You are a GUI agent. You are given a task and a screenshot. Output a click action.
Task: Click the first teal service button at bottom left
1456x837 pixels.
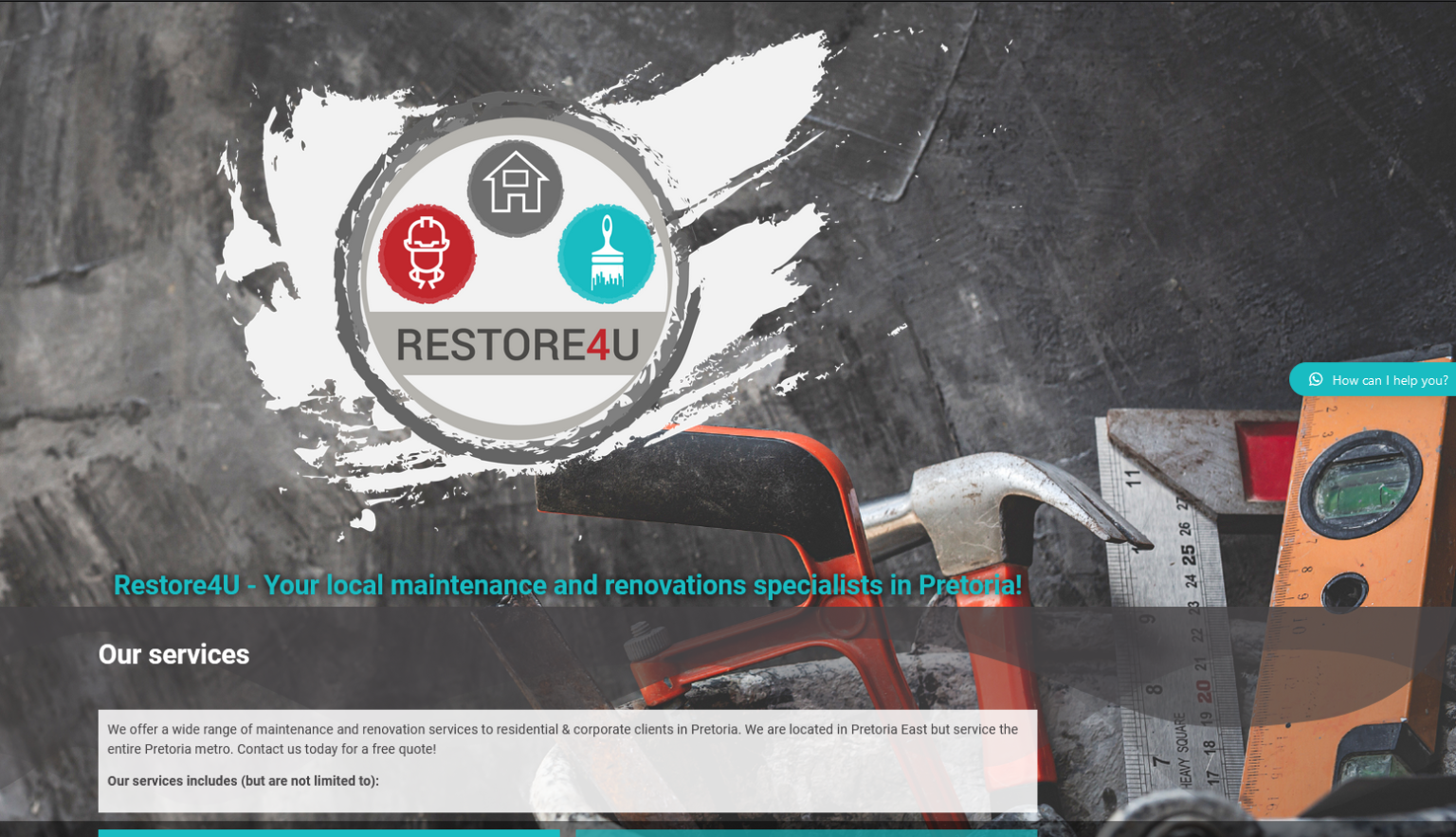328,833
